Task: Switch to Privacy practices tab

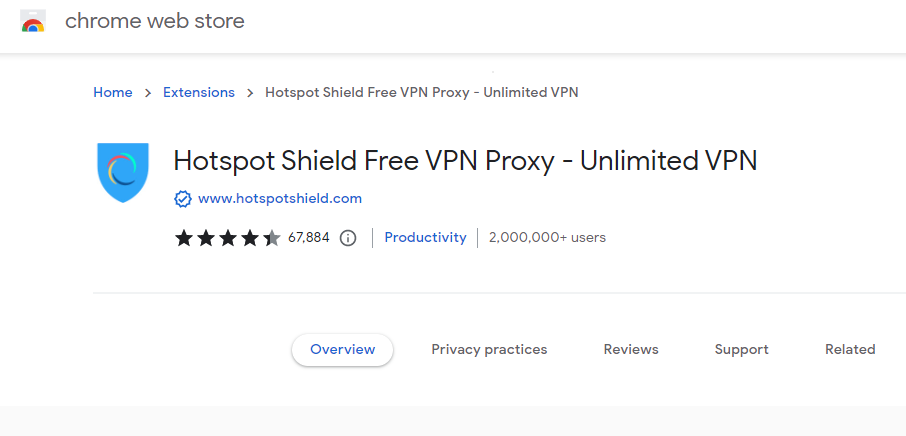Action: [x=489, y=349]
